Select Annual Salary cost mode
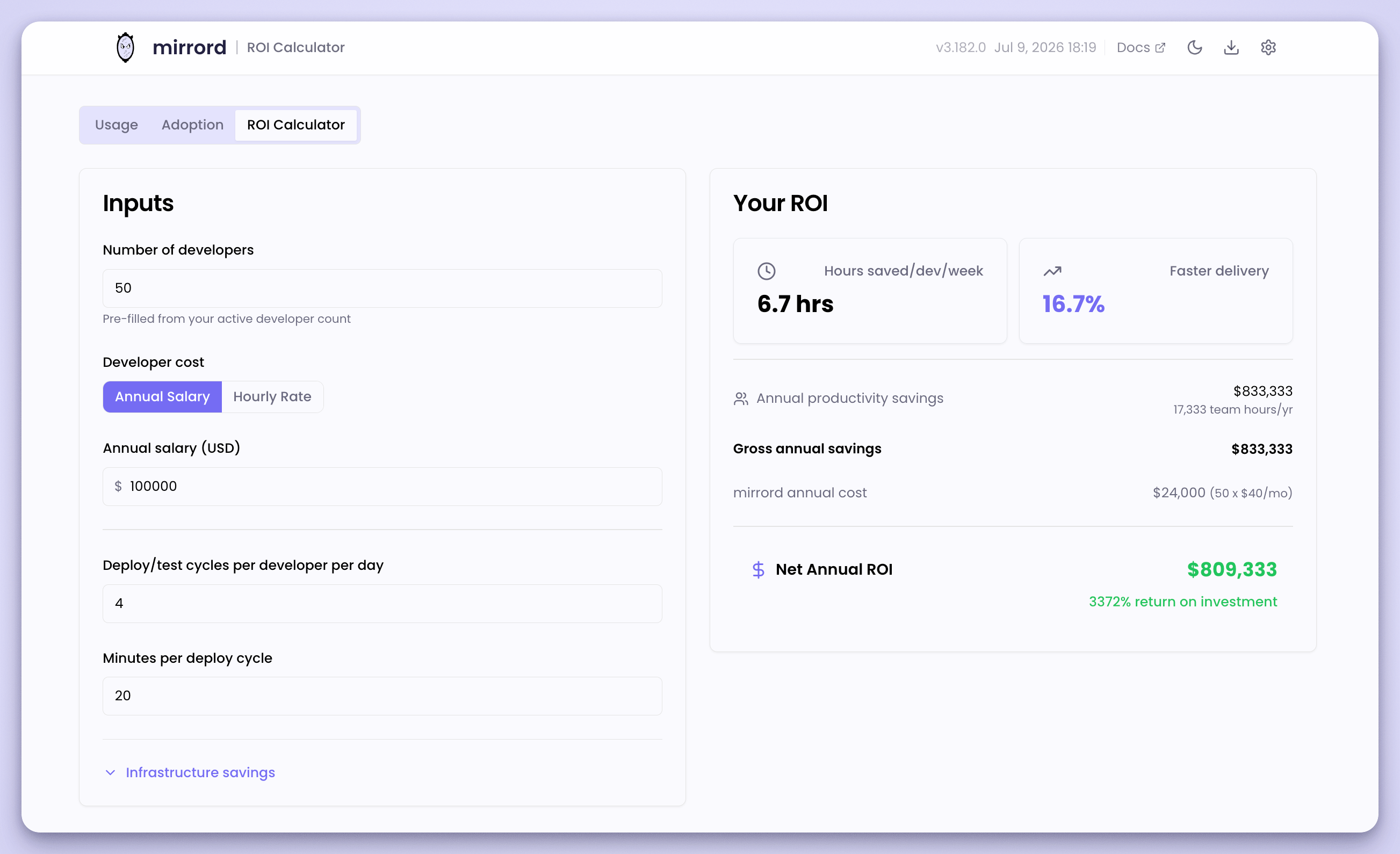This screenshot has height=854, width=1400. pyautogui.click(x=162, y=396)
